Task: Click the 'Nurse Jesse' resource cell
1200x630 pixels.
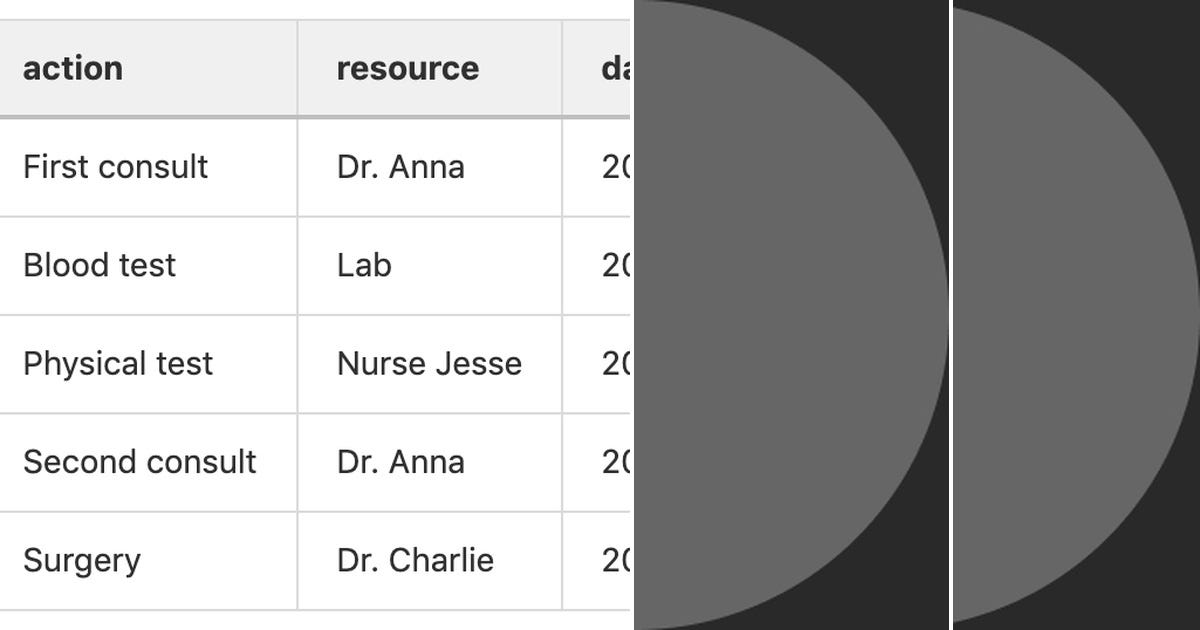Action: (x=430, y=363)
